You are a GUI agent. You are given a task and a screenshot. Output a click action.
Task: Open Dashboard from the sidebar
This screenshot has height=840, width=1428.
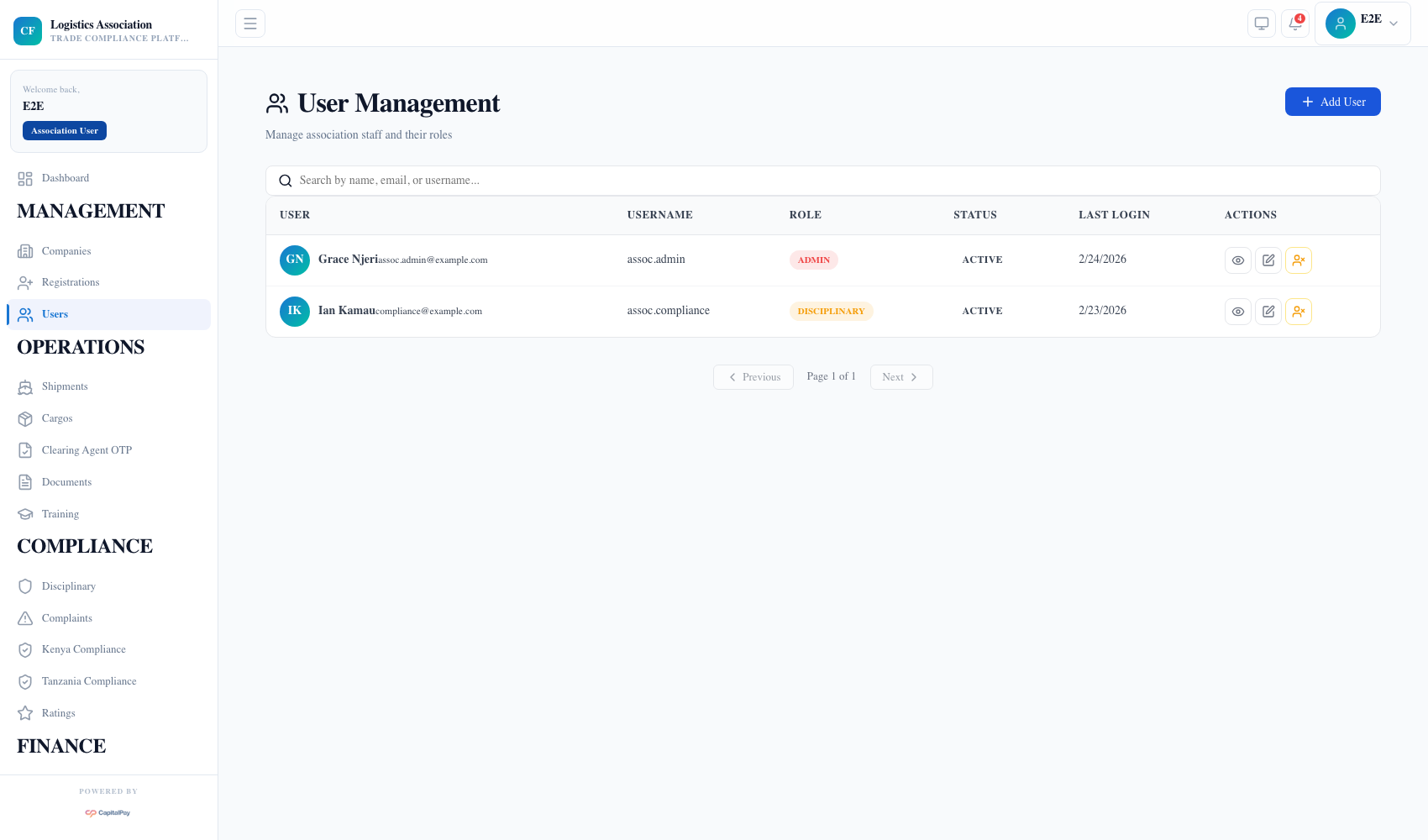pyautogui.click(x=66, y=178)
